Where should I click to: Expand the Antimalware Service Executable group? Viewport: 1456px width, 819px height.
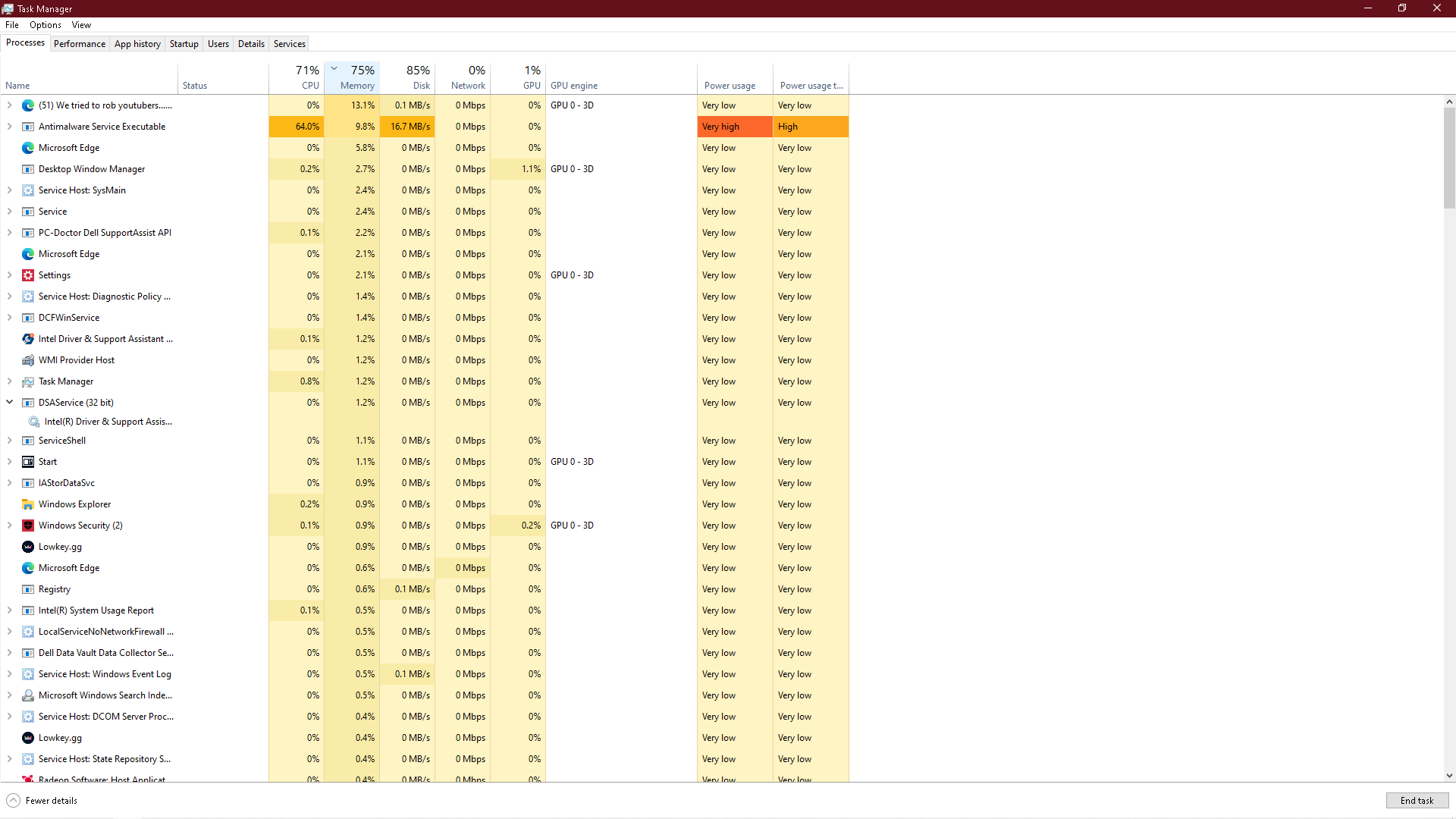[10, 127]
